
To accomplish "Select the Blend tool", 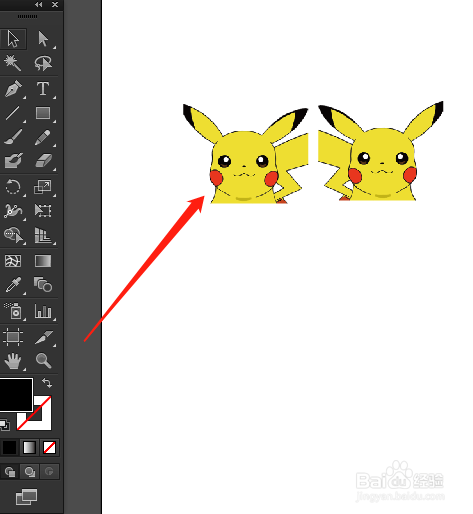I will coord(43,285).
